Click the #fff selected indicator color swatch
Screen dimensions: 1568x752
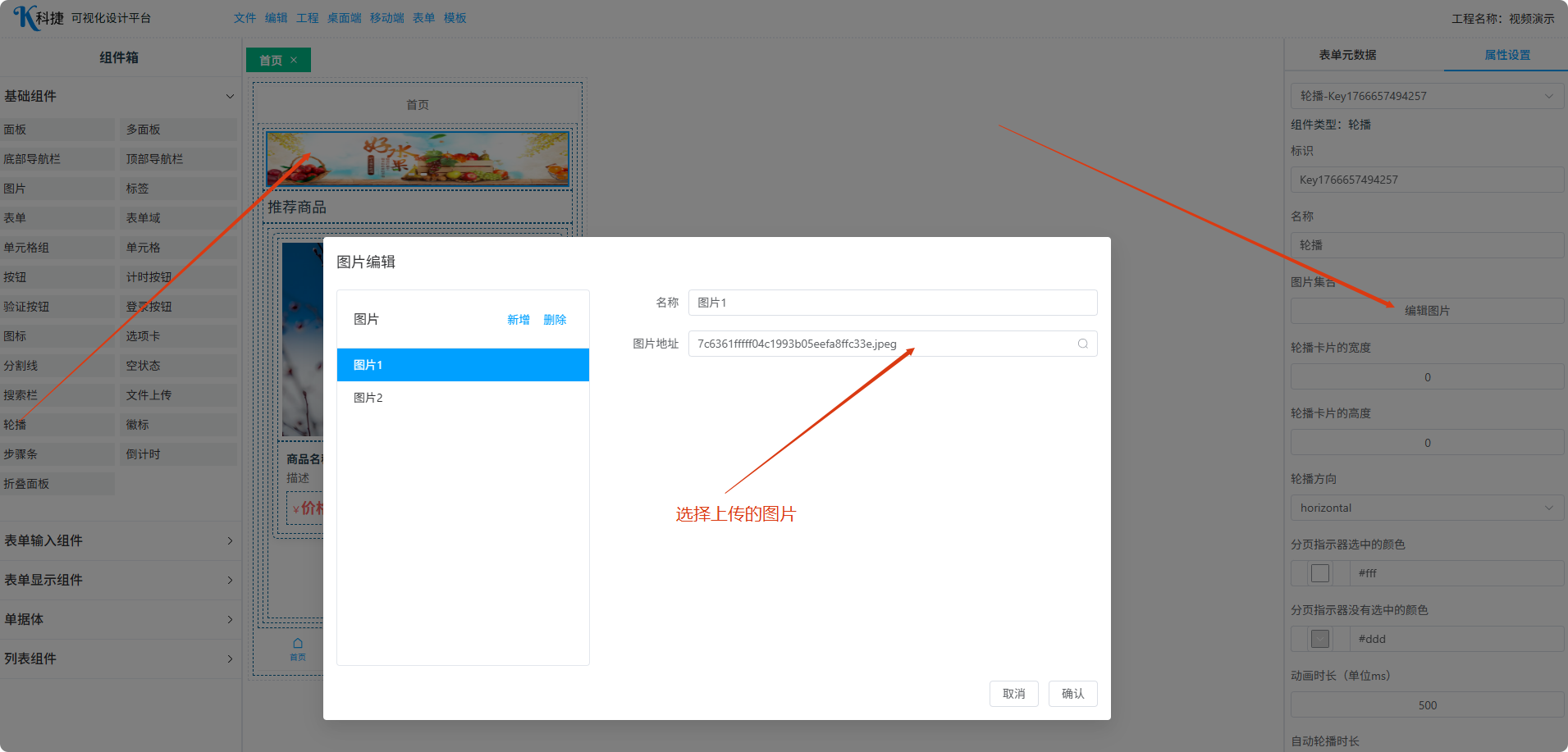click(1320, 573)
